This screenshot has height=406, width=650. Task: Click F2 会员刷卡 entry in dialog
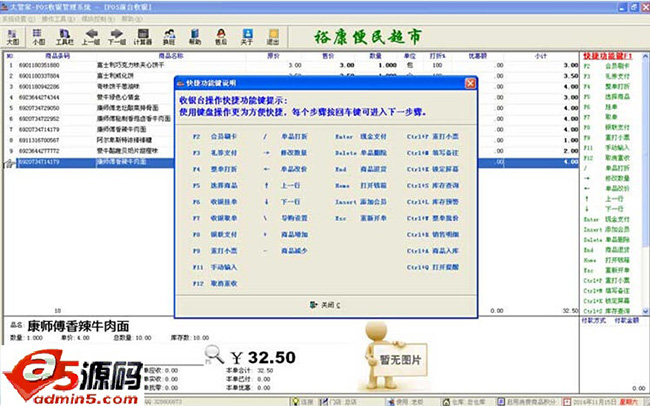216,136
